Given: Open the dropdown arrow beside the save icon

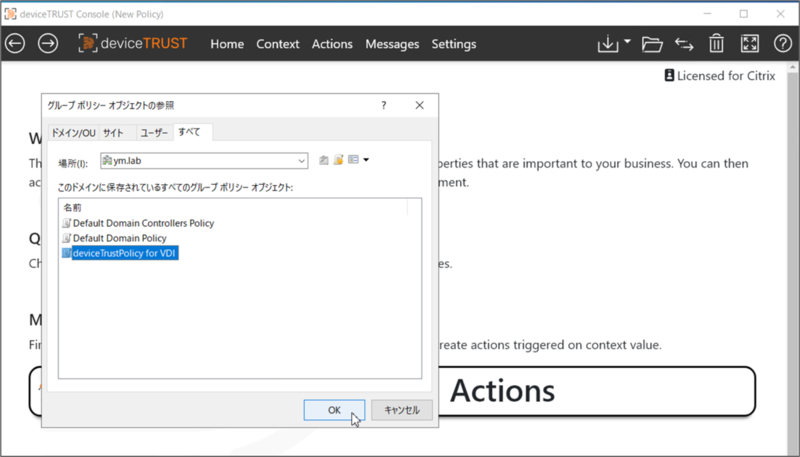Looking at the screenshot, I should [627, 41].
